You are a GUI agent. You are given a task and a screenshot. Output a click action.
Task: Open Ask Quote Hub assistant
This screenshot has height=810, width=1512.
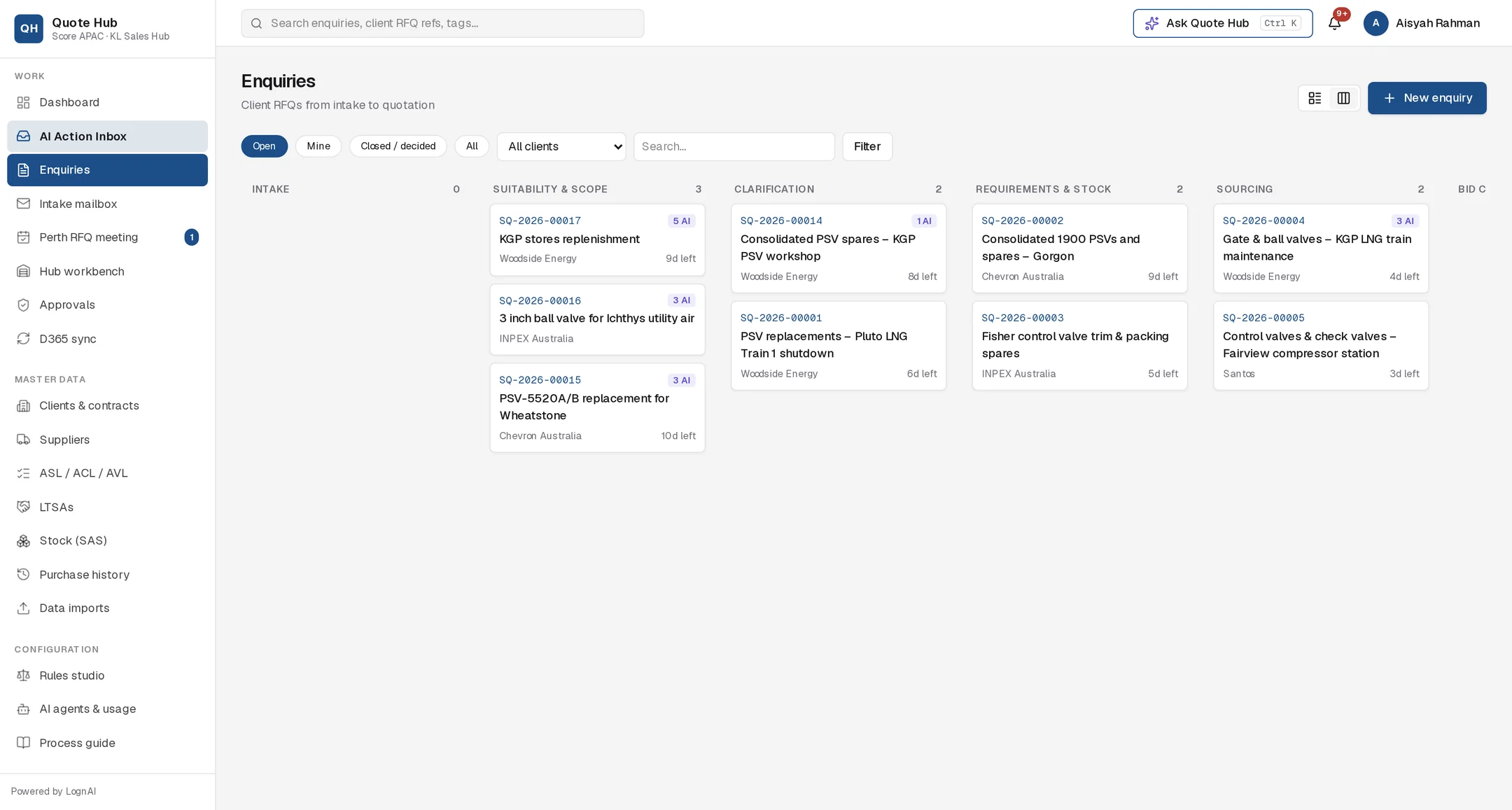point(1222,23)
